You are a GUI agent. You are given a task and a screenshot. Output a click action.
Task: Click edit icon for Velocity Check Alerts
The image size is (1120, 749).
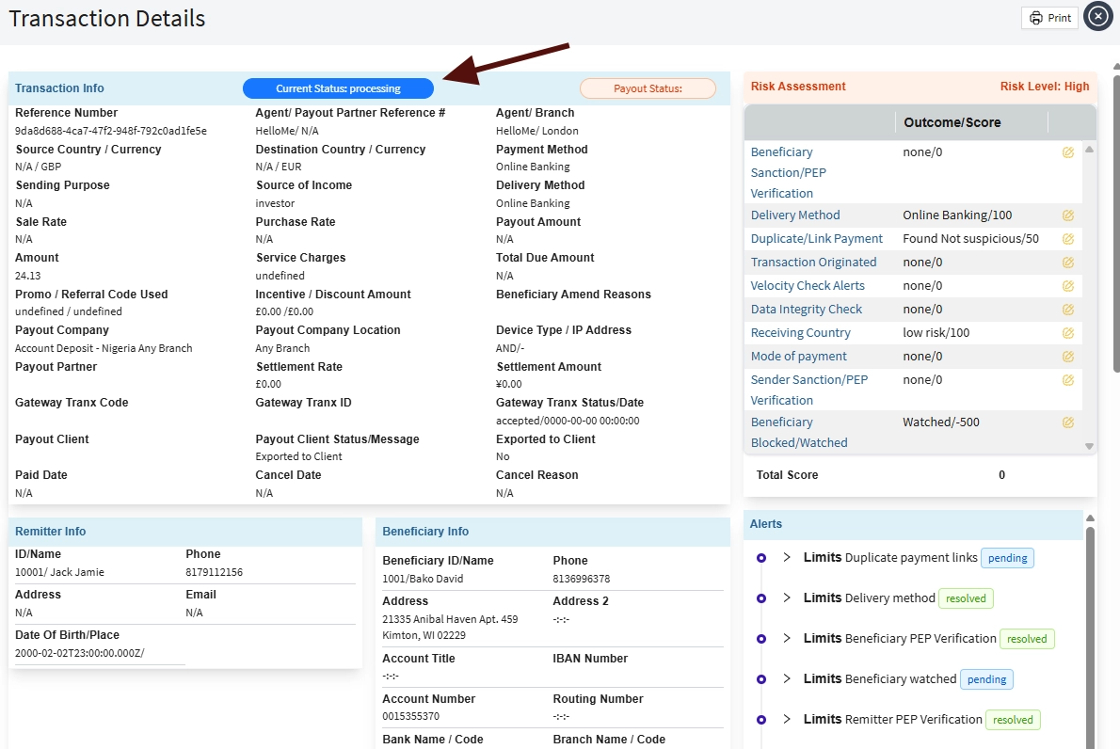pyautogui.click(x=1068, y=286)
